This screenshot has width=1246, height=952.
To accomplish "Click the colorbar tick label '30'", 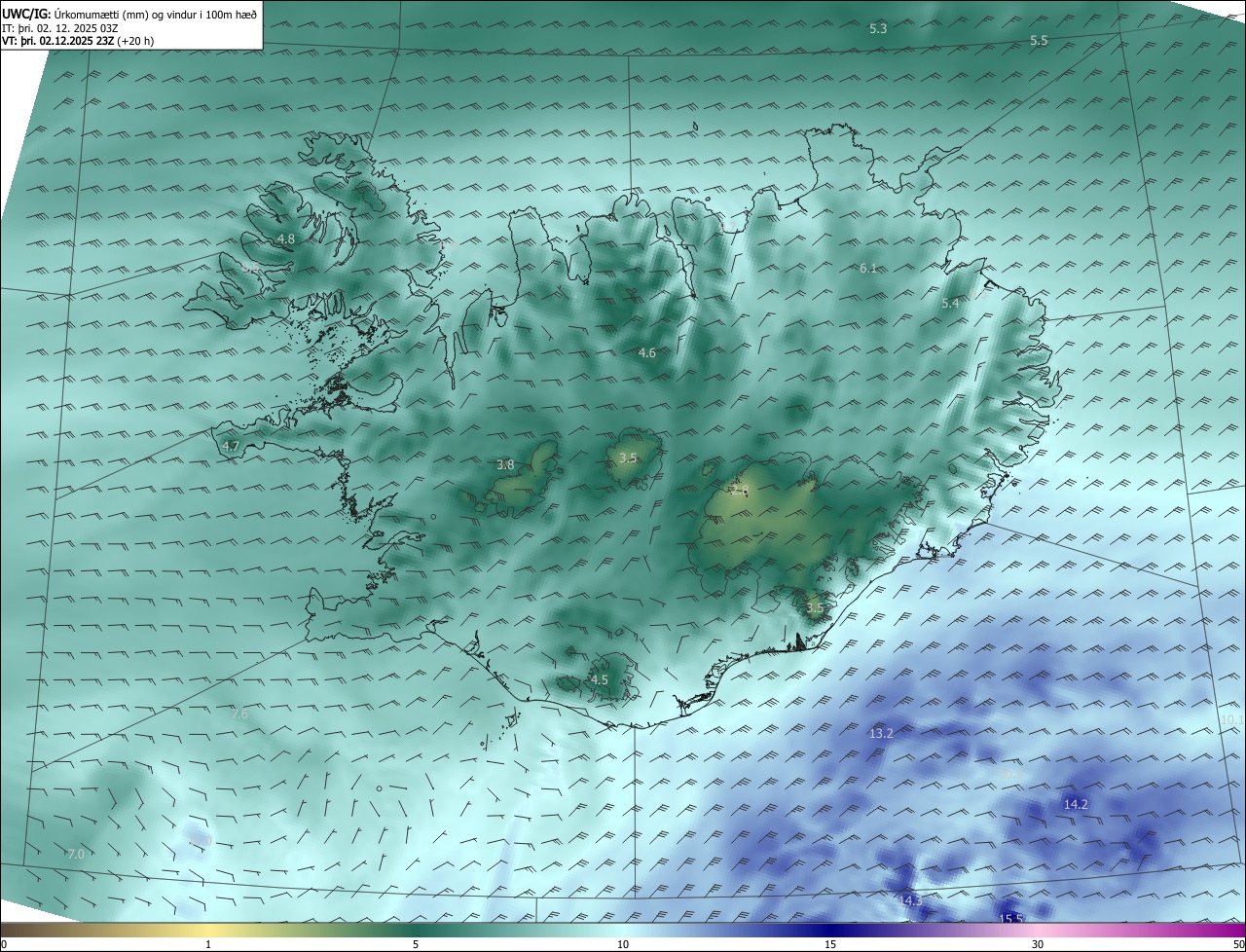I will pyautogui.click(x=1038, y=944).
